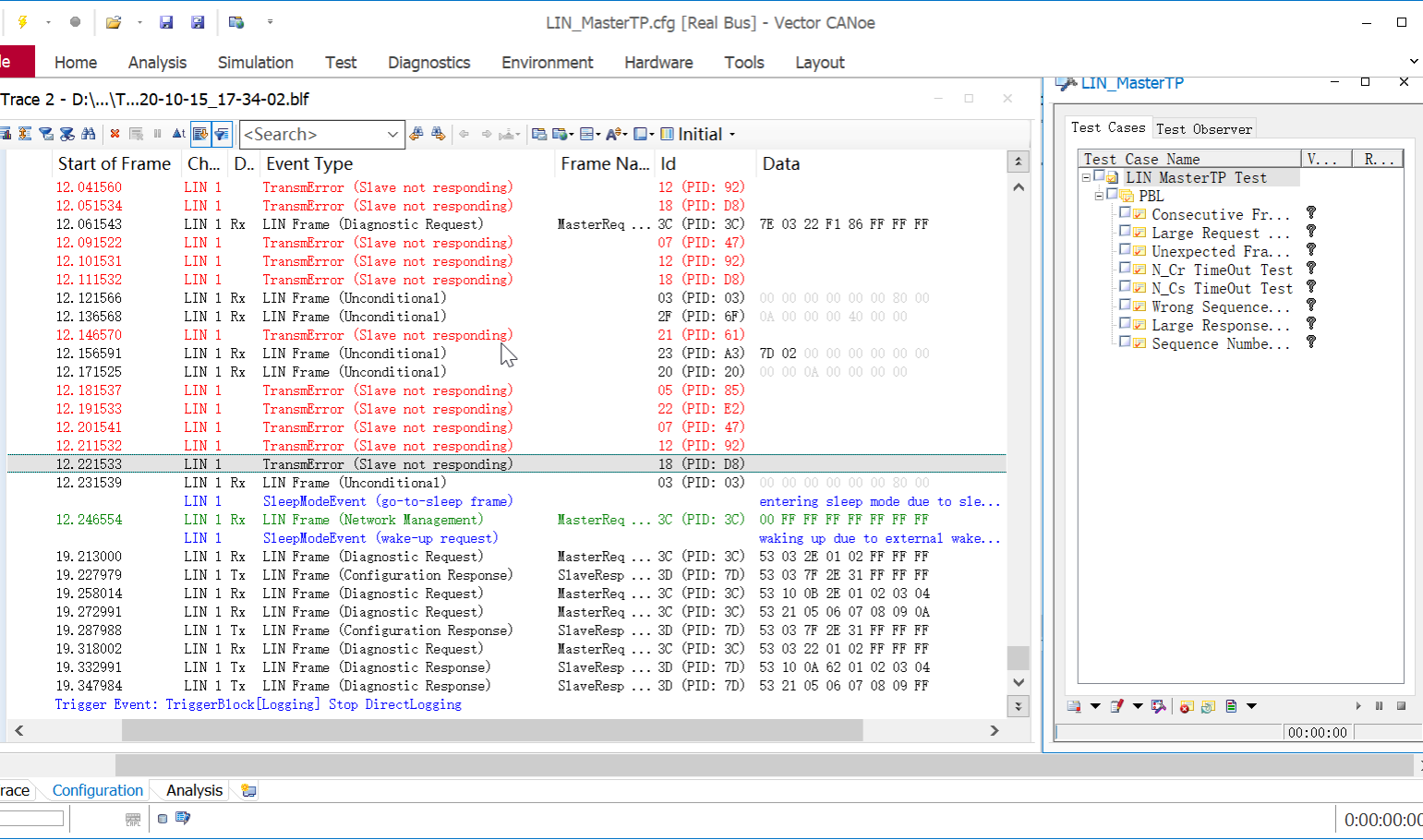Click the binoculars find icon in trace toolbar
This screenshot has width=1423, height=840.
(88, 134)
